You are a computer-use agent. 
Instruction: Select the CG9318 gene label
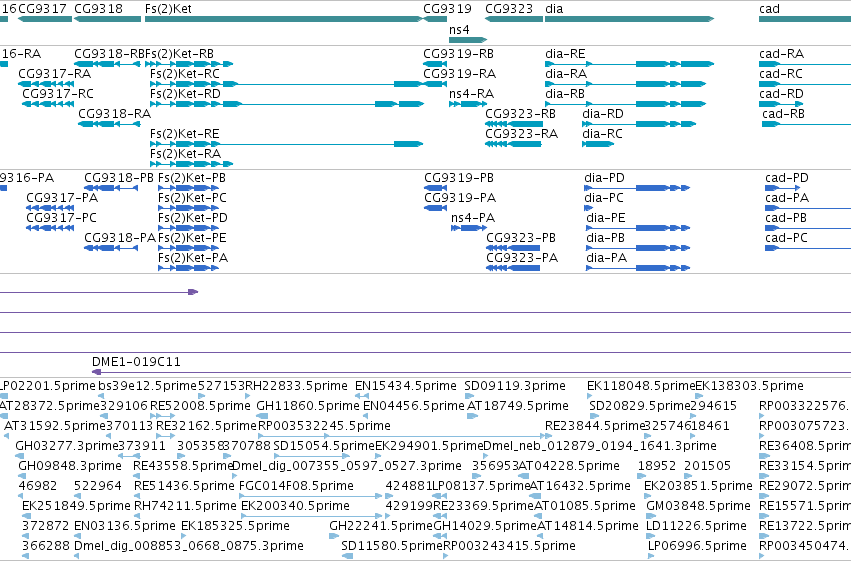(98, 9)
